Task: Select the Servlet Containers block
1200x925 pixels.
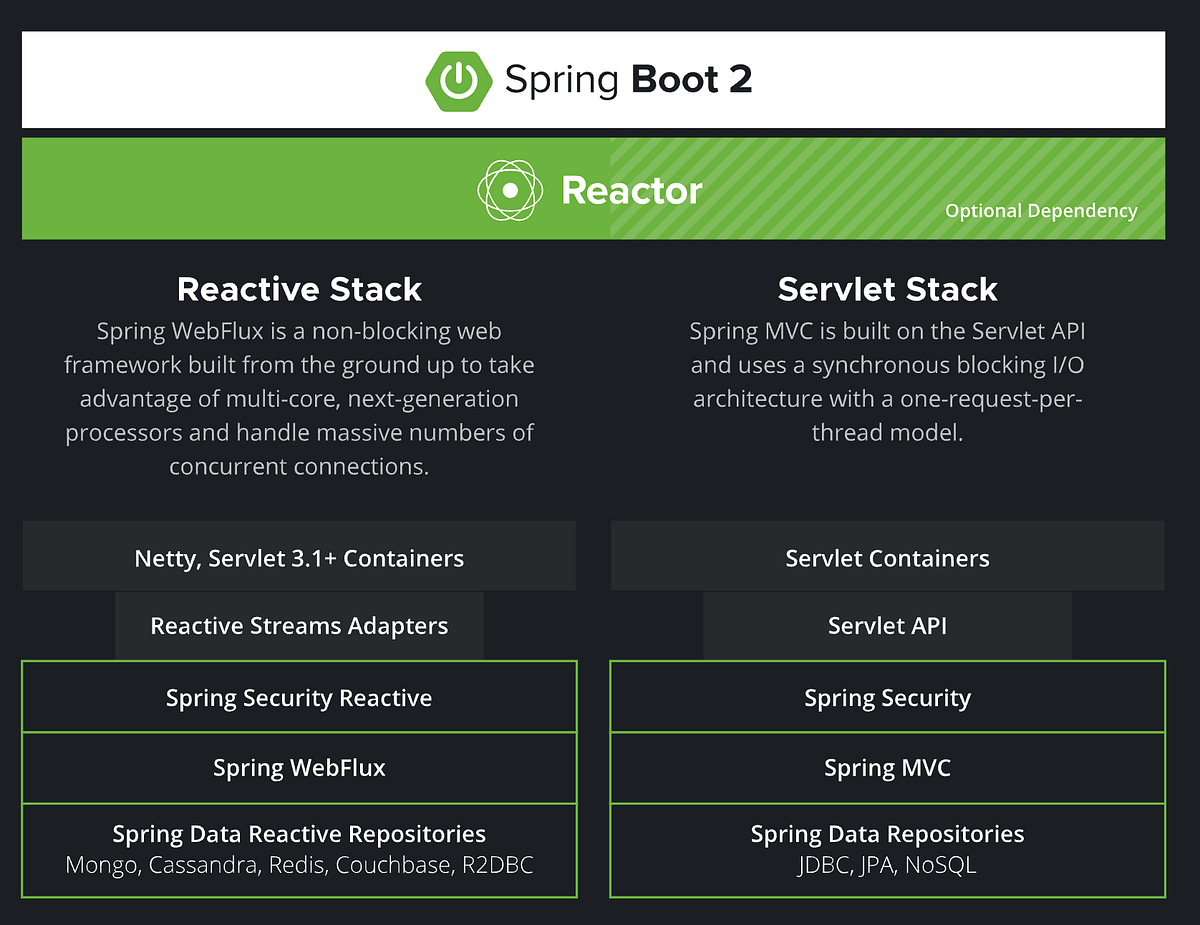Action: (887, 557)
